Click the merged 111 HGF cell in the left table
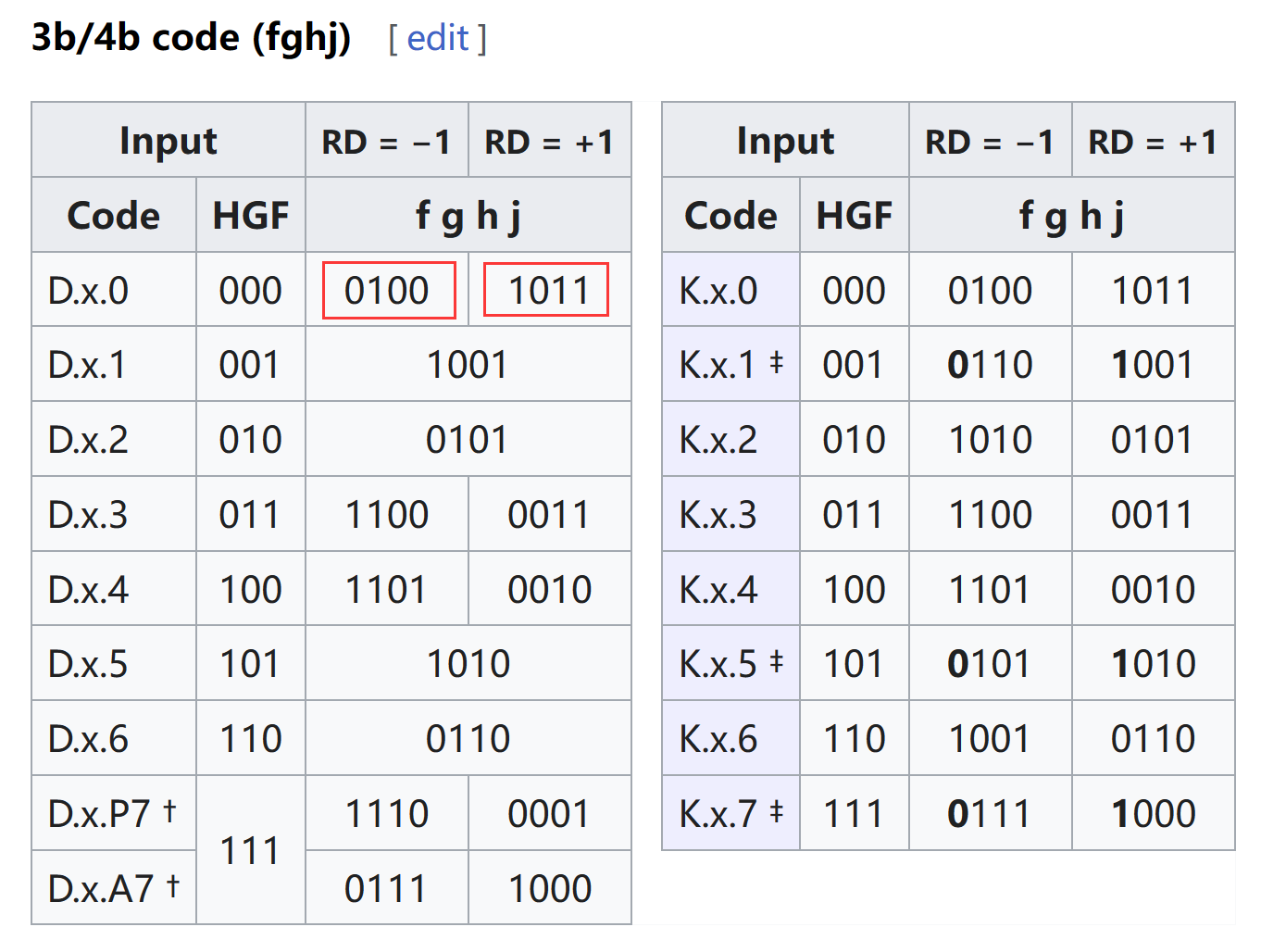 [251, 851]
